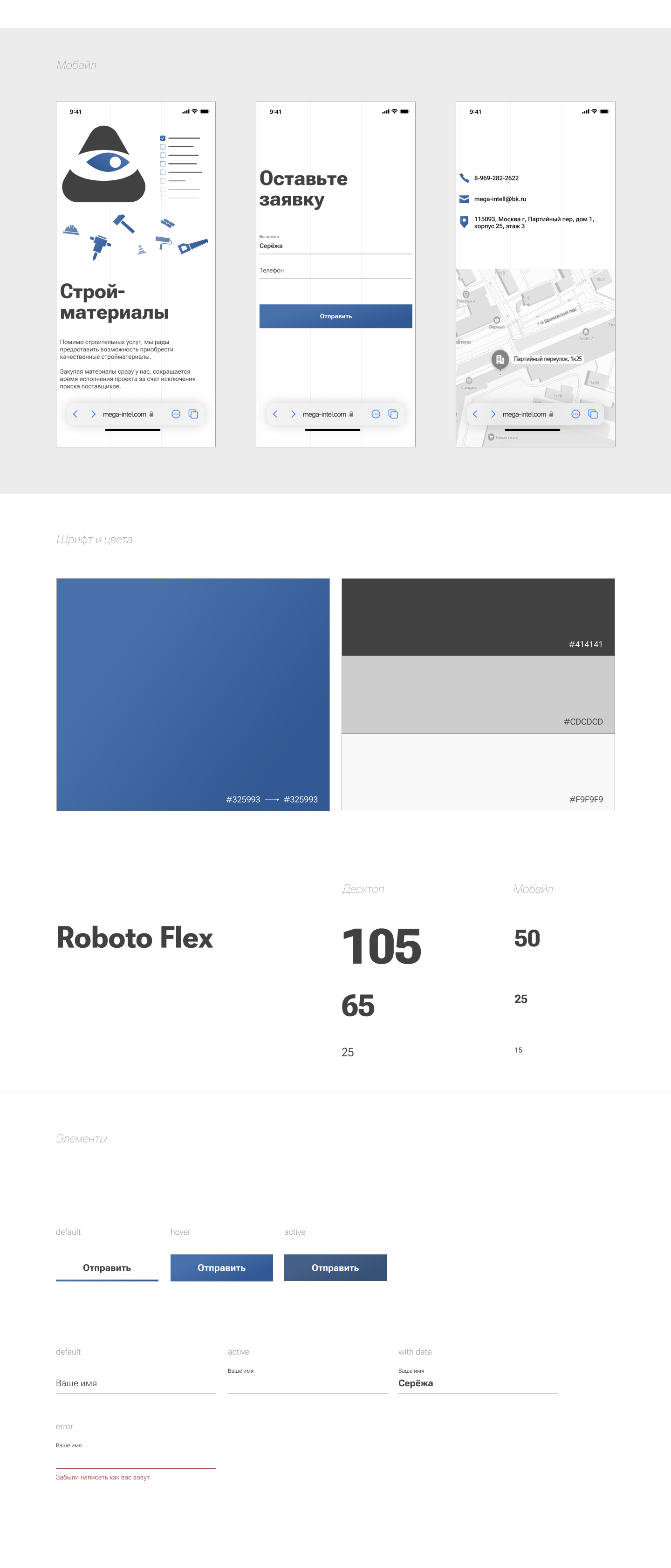
Task: Check the second checkbox in the checklist illustration
Action: (163, 147)
